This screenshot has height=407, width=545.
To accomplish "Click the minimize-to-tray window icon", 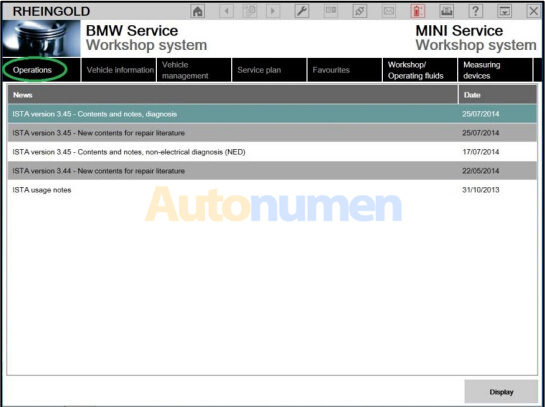I will pos(504,11).
